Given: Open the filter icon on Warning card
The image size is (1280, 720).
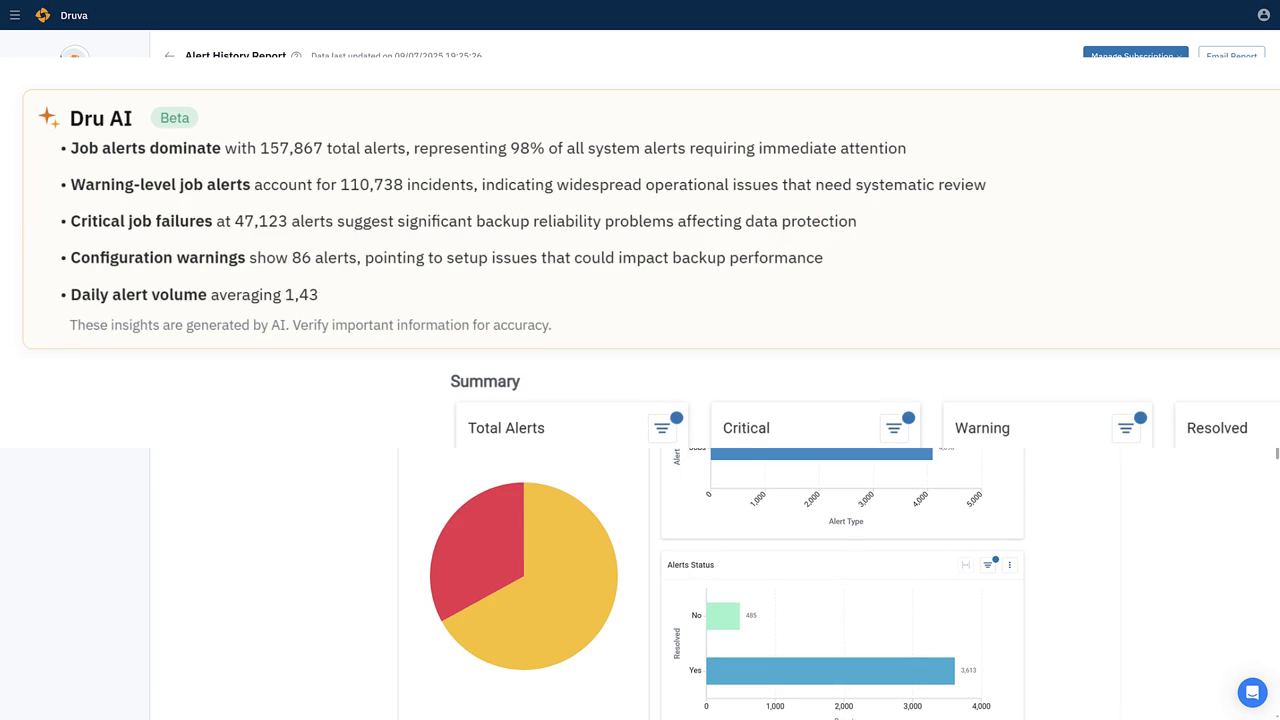Looking at the screenshot, I should click(x=1128, y=427).
